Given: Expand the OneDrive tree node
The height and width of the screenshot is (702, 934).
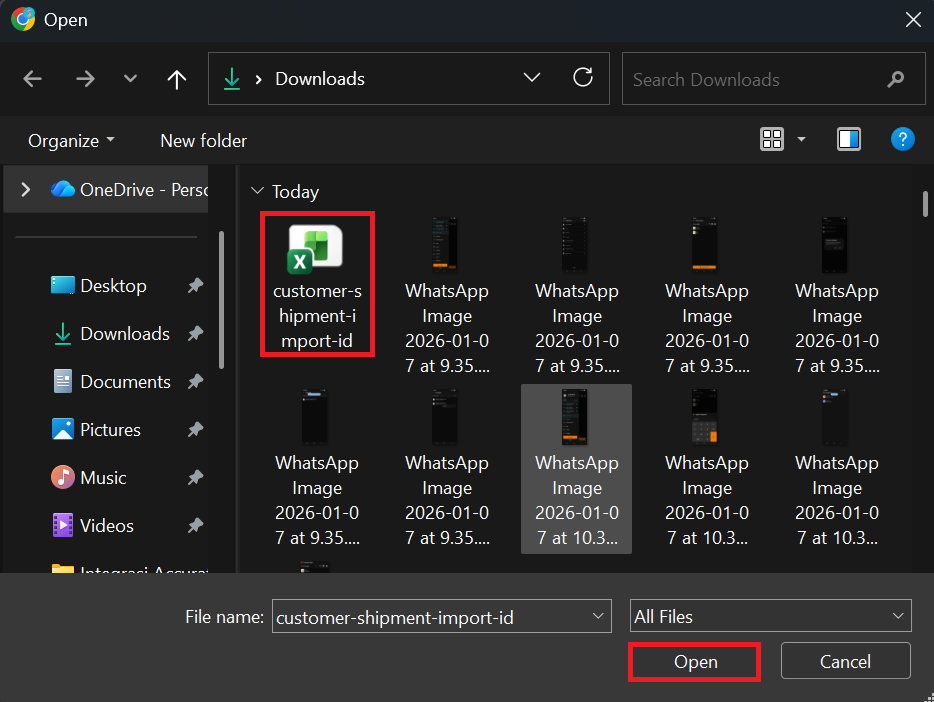Looking at the screenshot, I should (x=26, y=189).
